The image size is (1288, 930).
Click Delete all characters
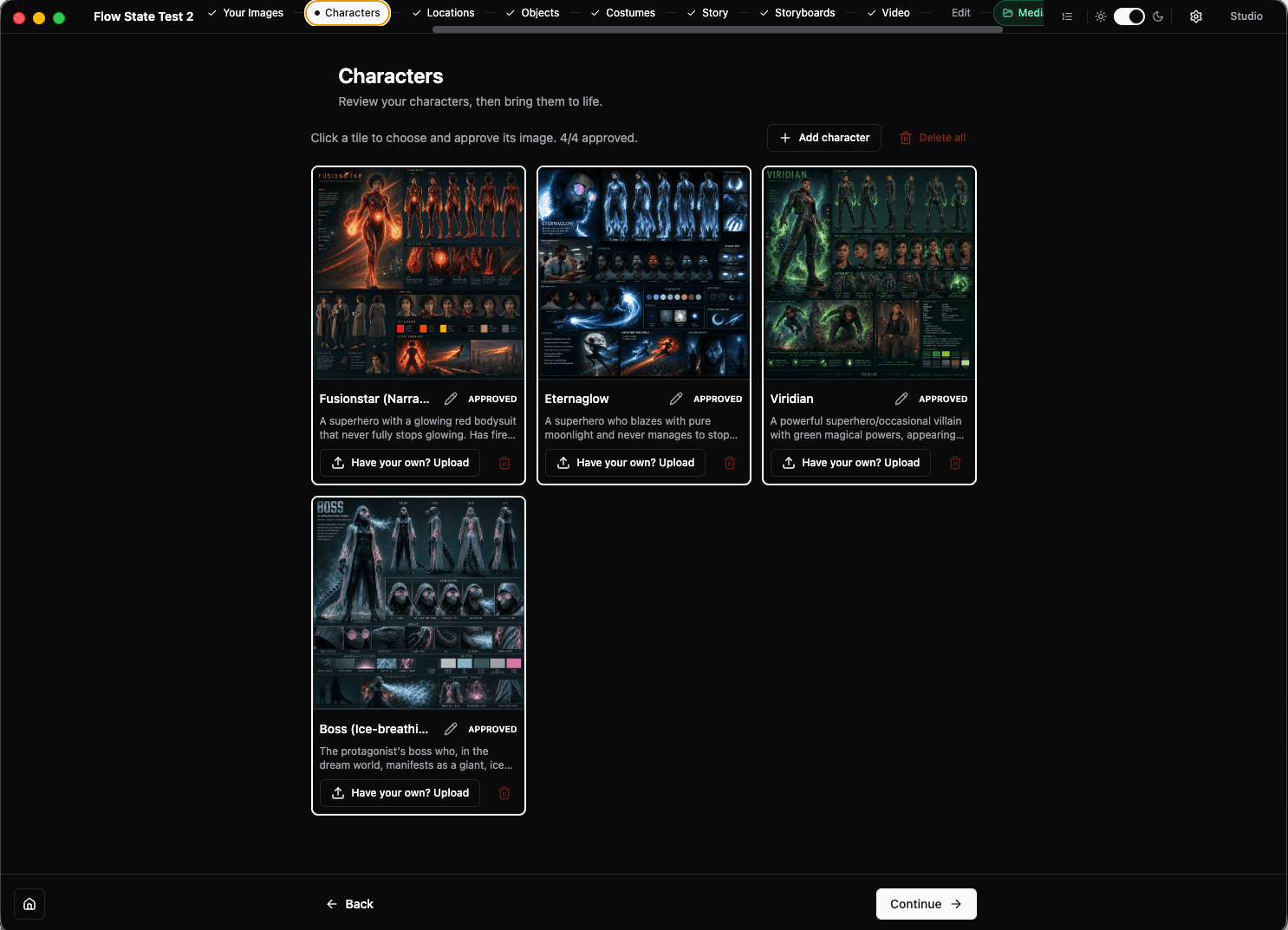pos(933,138)
